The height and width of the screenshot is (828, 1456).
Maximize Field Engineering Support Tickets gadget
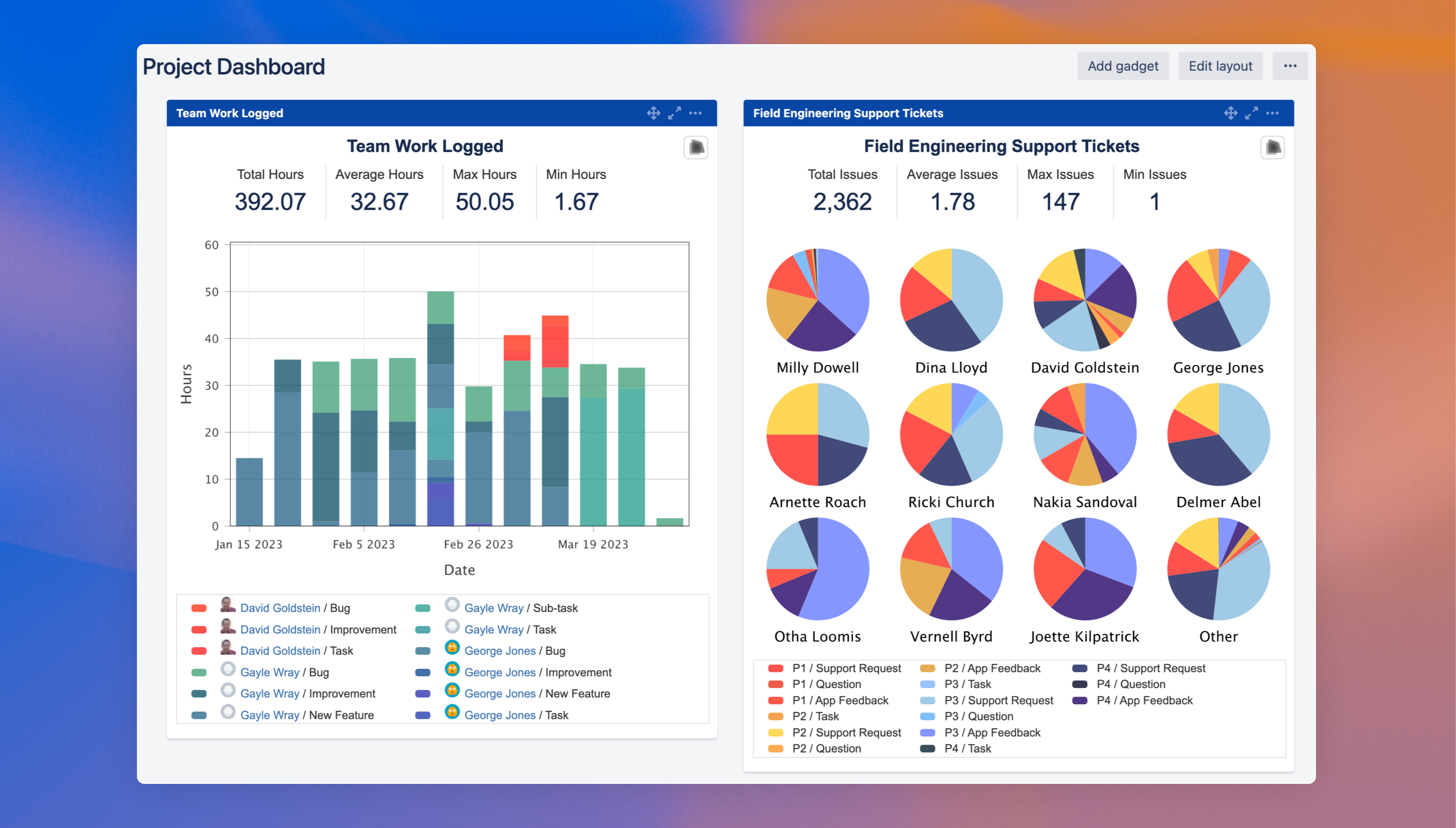pyautogui.click(x=1251, y=113)
